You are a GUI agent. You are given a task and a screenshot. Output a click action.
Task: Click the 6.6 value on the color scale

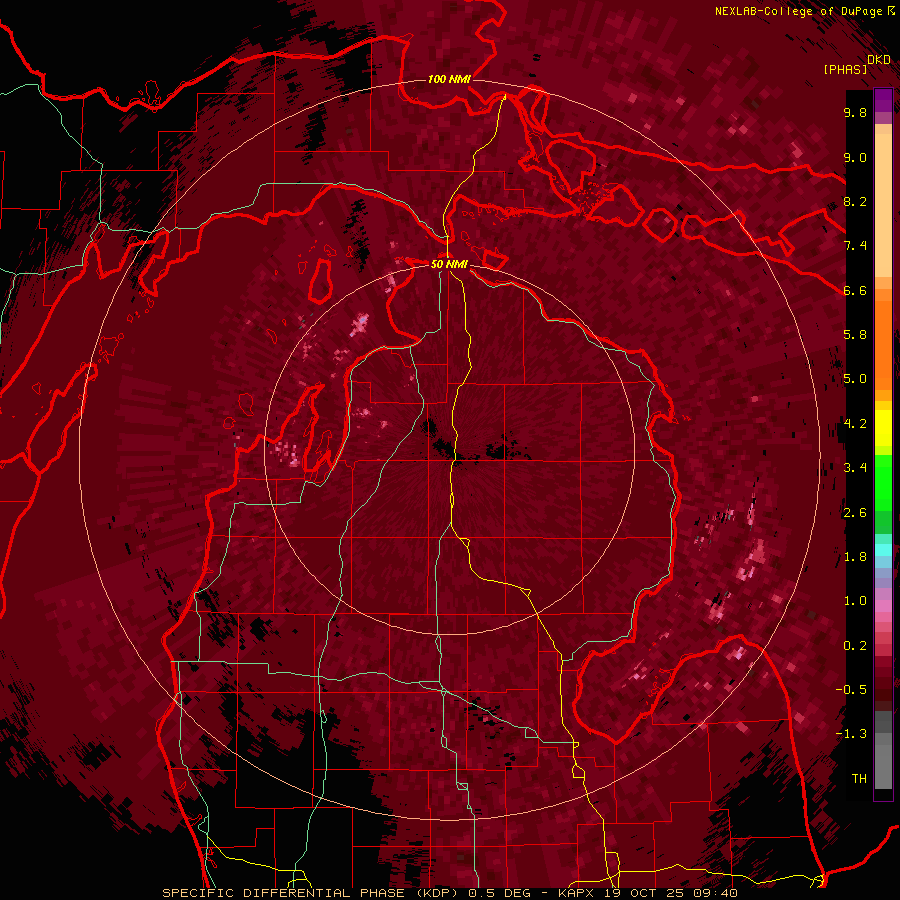pyautogui.click(x=855, y=290)
